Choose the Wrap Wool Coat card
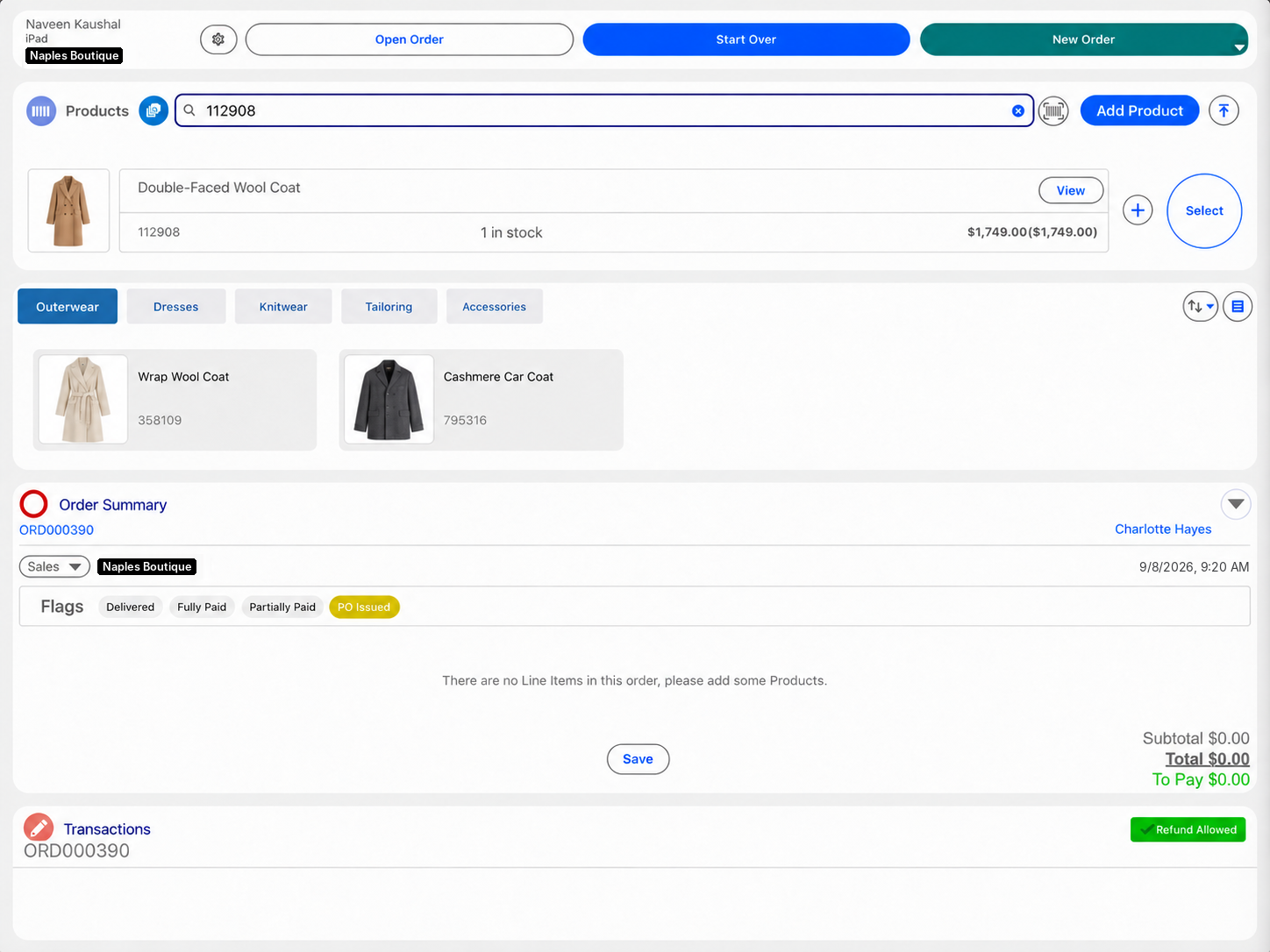This screenshot has height=952, width=1270. click(175, 400)
